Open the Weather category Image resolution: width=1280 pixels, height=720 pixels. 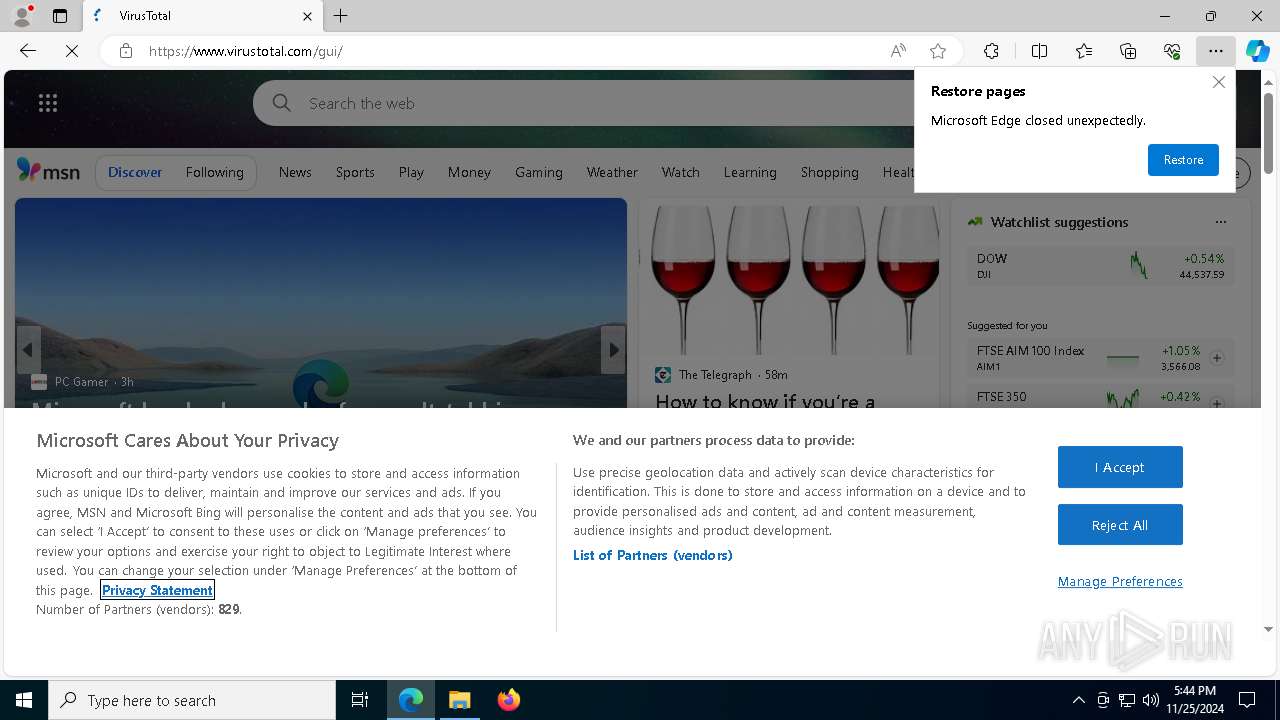(612, 172)
